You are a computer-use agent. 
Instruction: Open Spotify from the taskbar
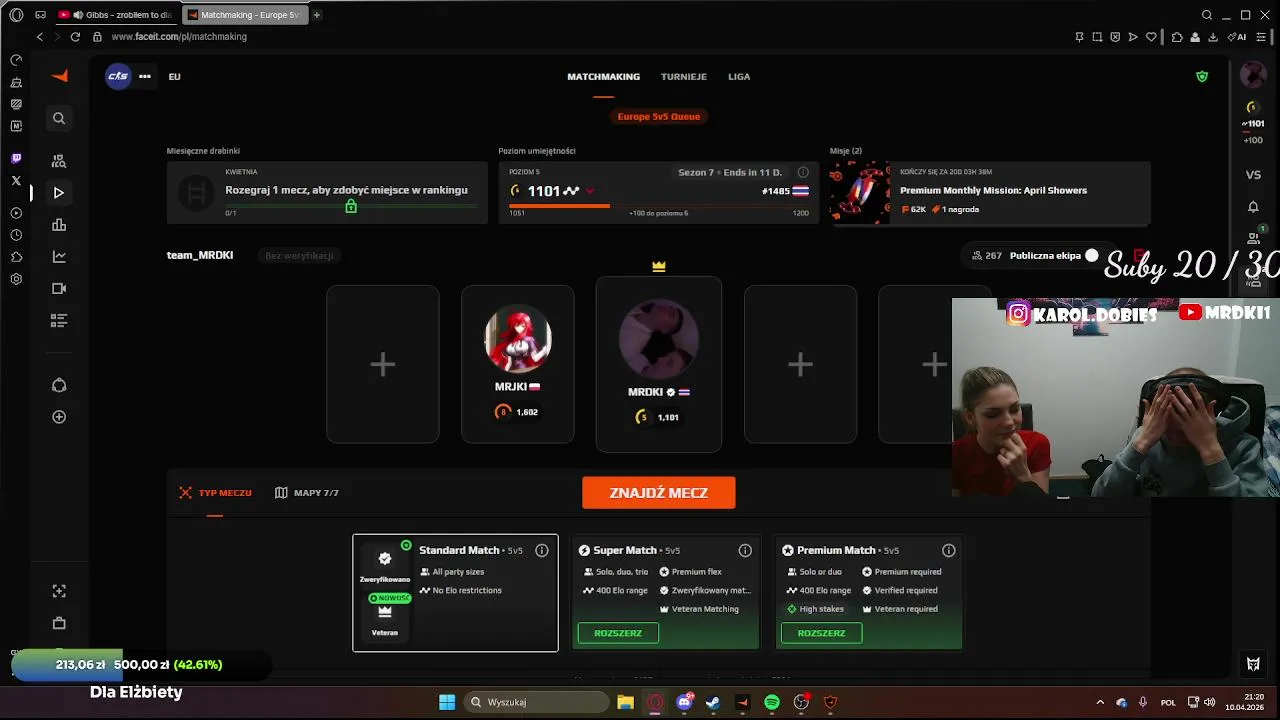(772, 702)
